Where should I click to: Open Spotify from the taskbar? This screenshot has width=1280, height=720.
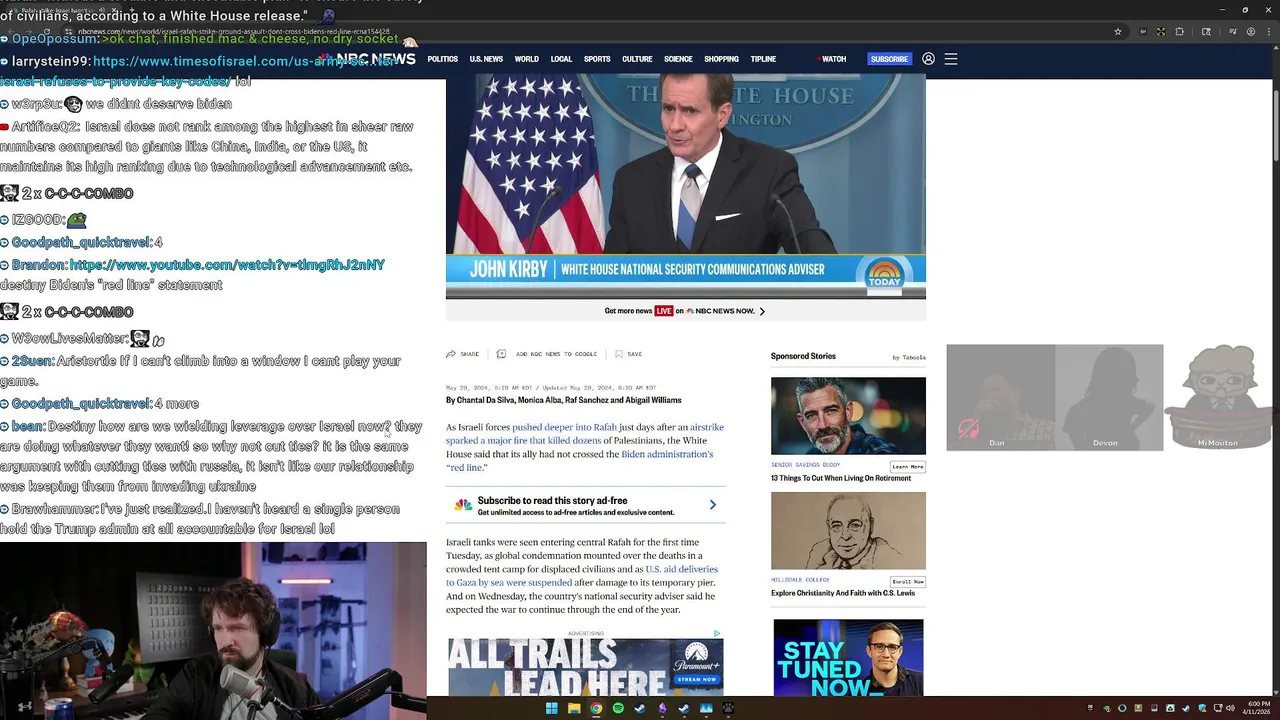coord(618,709)
